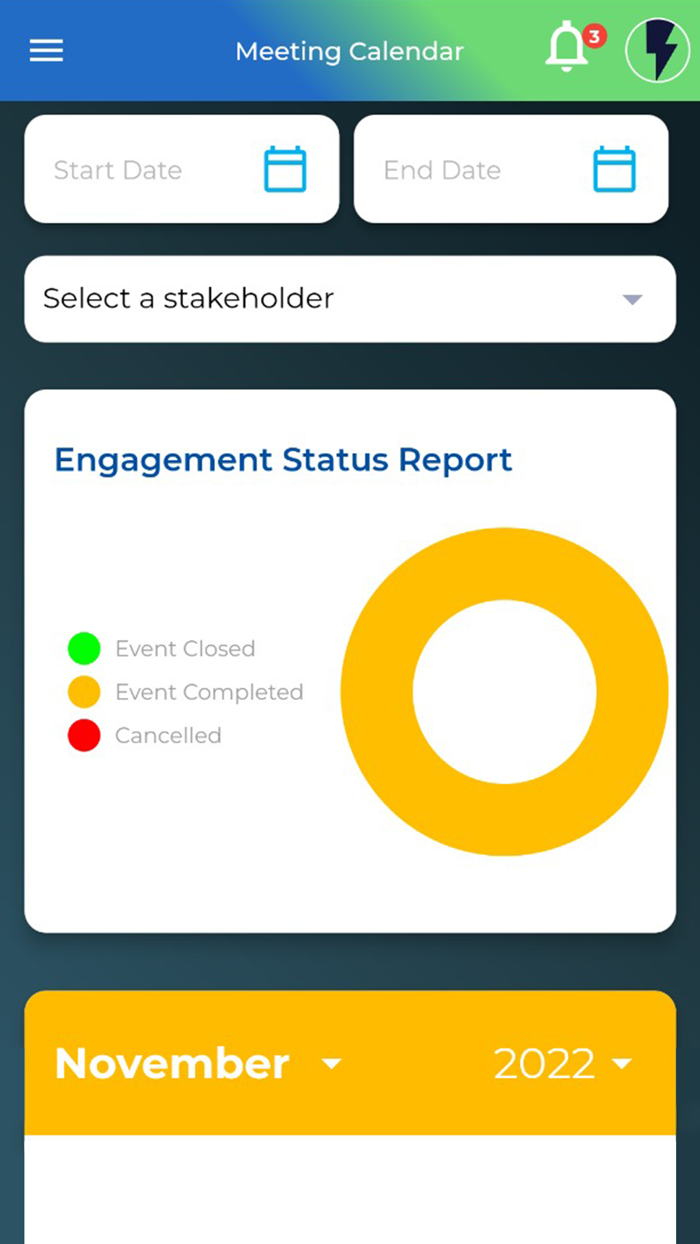Tap the lightning bolt profile avatar

point(657,51)
